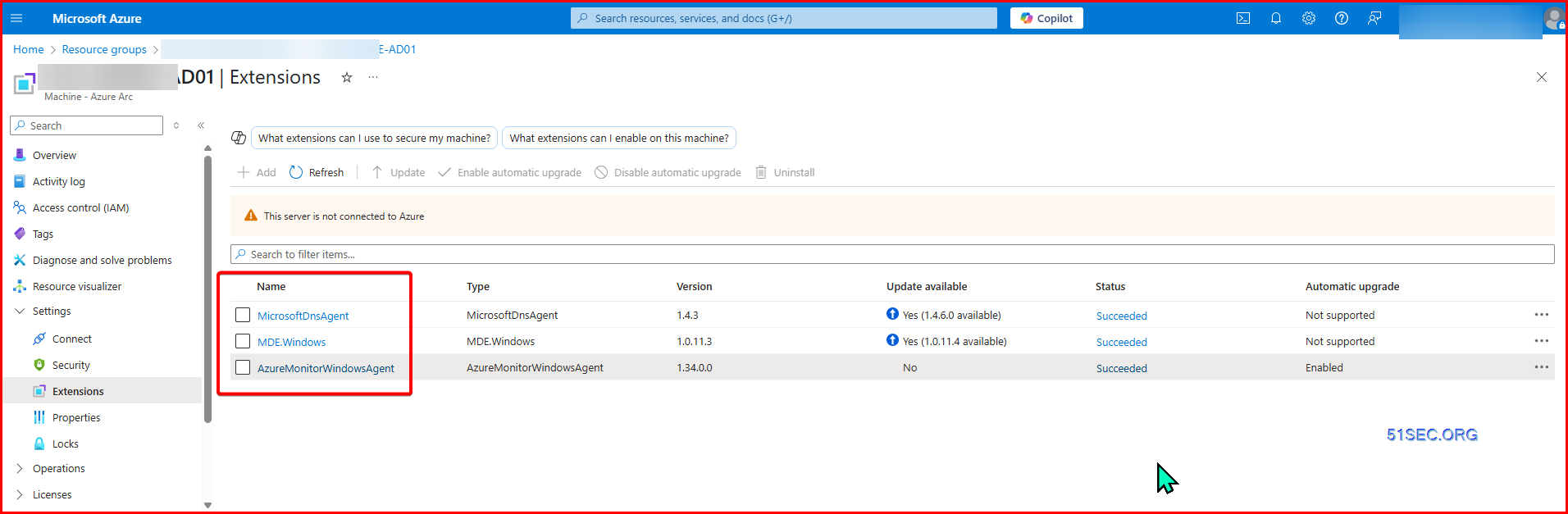Image resolution: width=1568 pixels, height=514 pixels.
Task: Expand the Operations section
Action: pyautogui.click(x=20, y=469)
